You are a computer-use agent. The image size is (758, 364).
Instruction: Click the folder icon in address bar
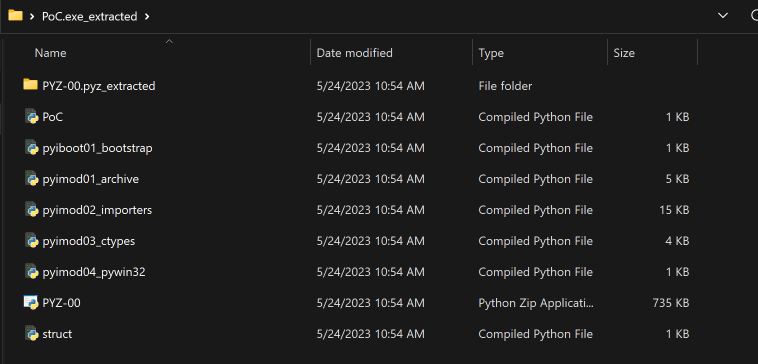(15, 15)
